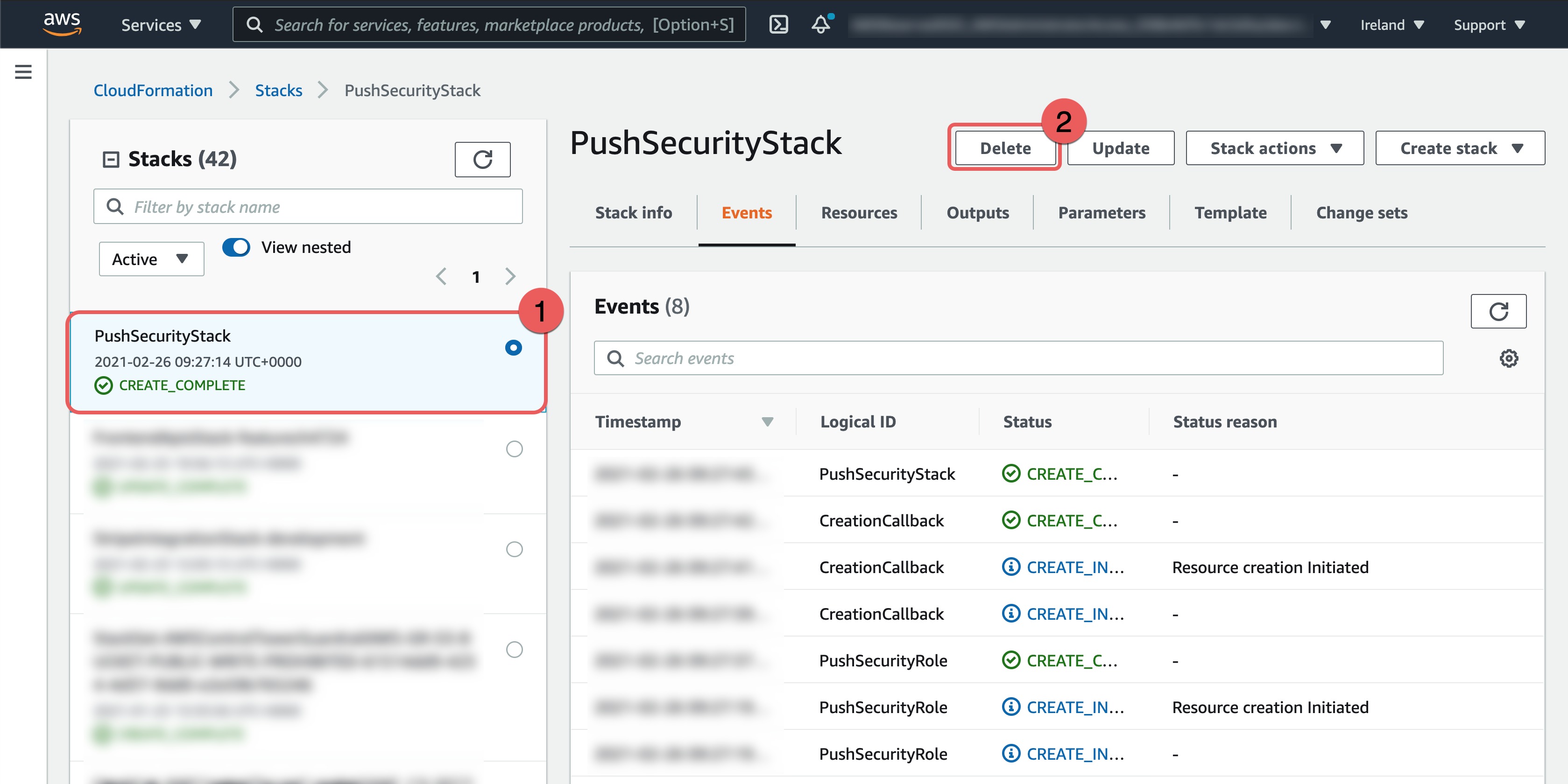Sort by the Timestamp column arrow

tap(767, 421)
